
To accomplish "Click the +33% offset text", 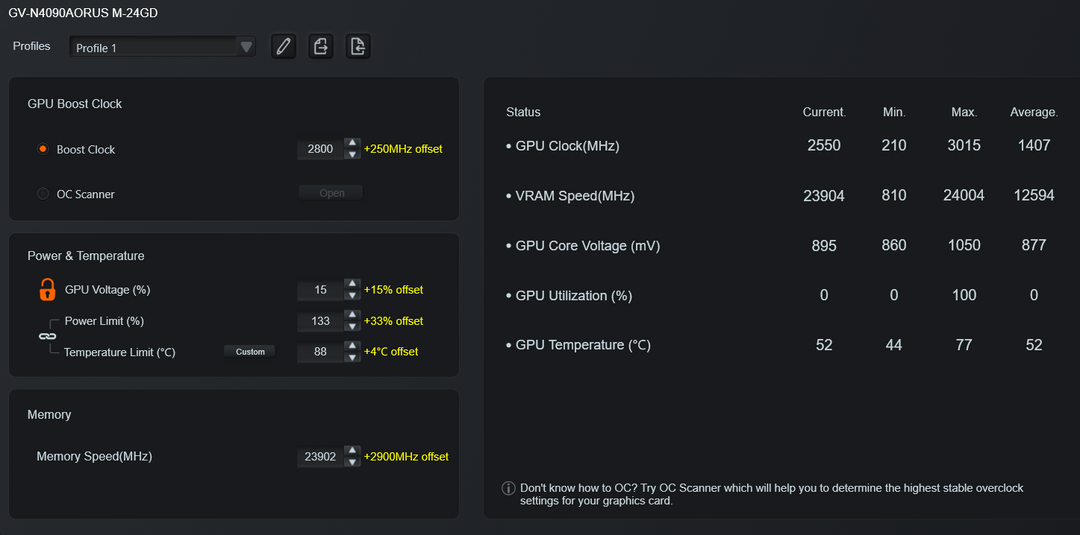I will [393, 321].
